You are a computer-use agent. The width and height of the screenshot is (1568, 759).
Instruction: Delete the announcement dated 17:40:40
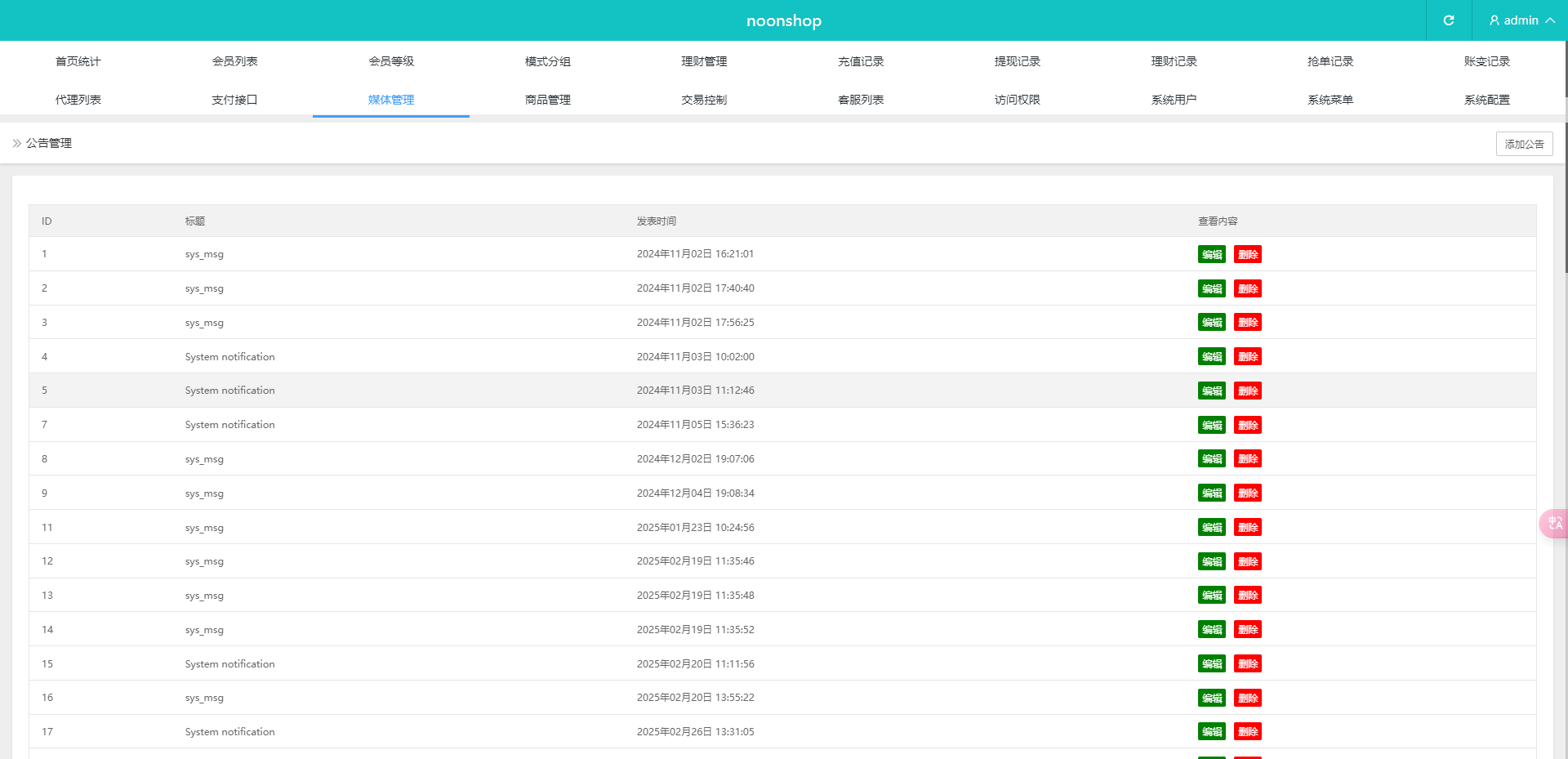tap(1248, 288)
